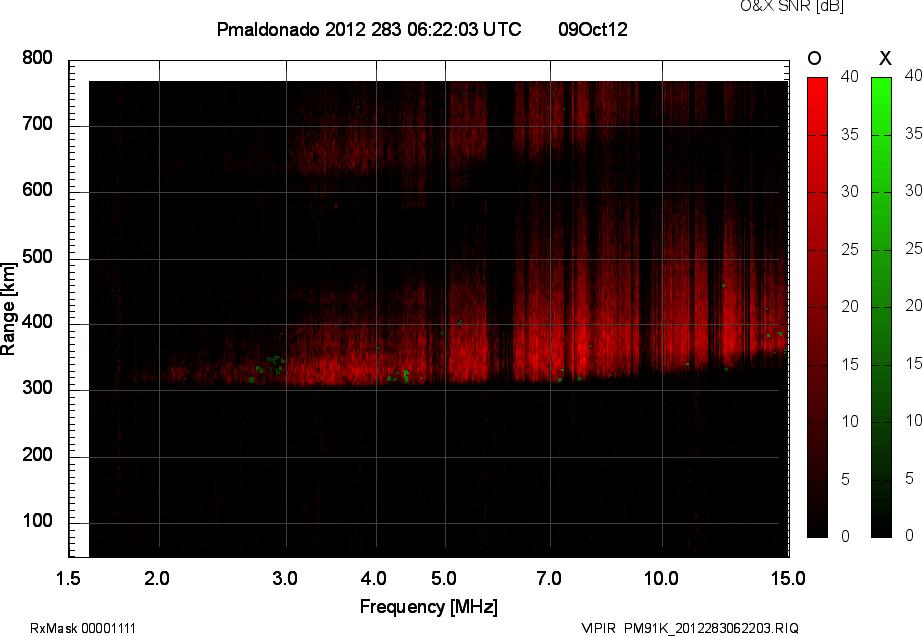Click the 10 value on O colorbar

point(850,421)
